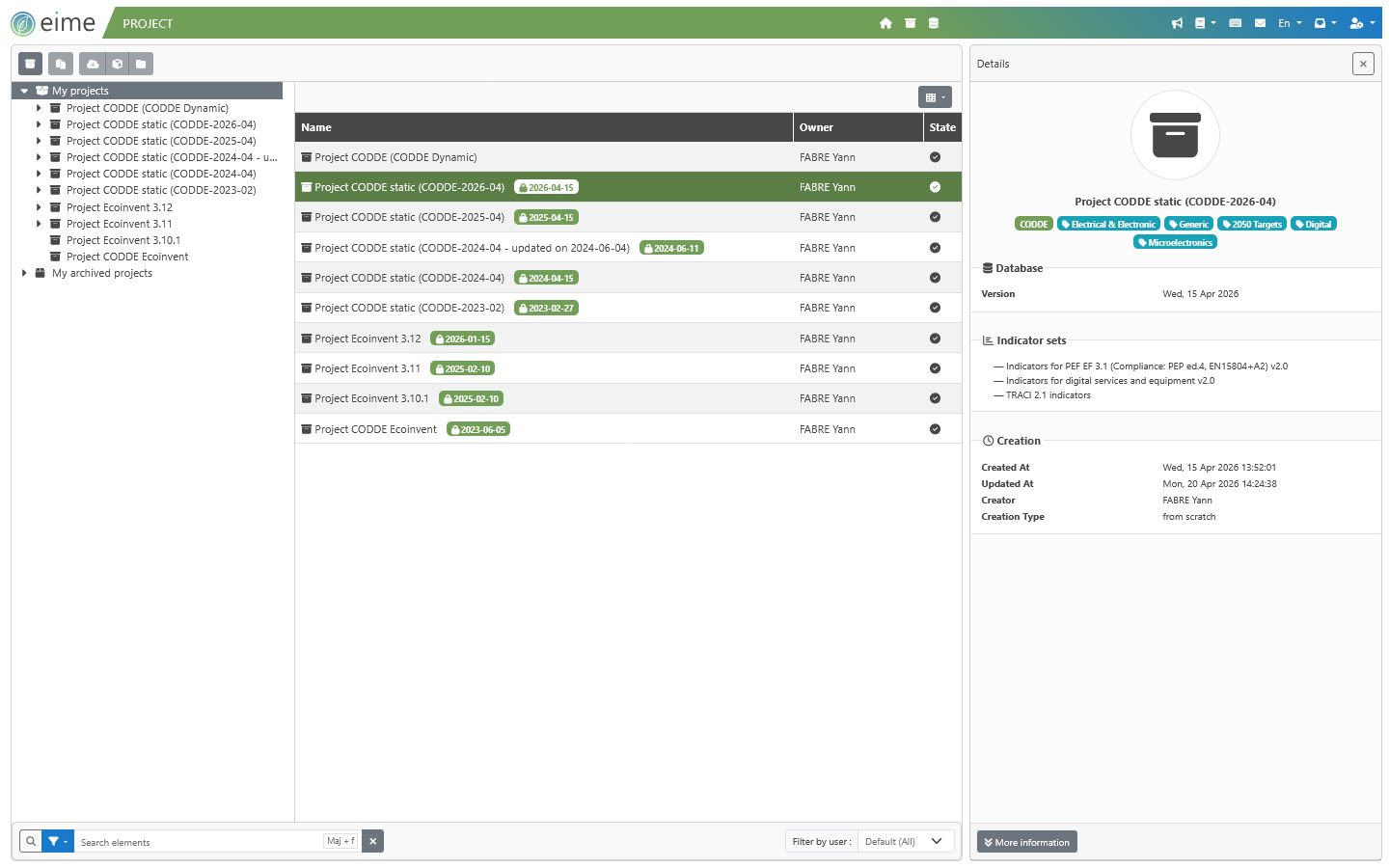Image resolution: width=1389 pixels, height=868 pixels.
Task: Expand Project CODDE (CODDE Dynamic) tree node
Action: (x=39, y=108)
